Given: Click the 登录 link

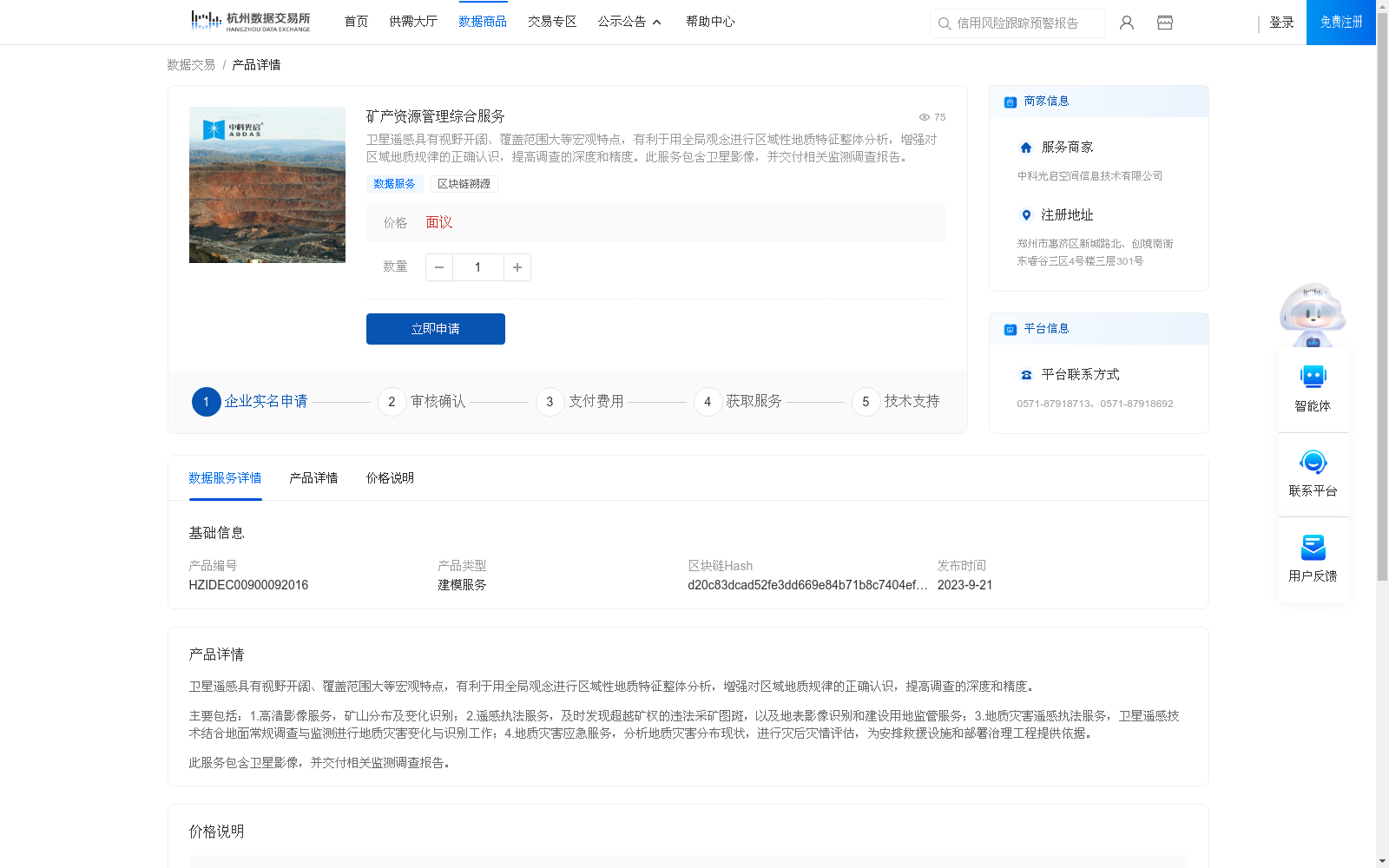Looking at the screenshot, I should tap(1281, 23).
